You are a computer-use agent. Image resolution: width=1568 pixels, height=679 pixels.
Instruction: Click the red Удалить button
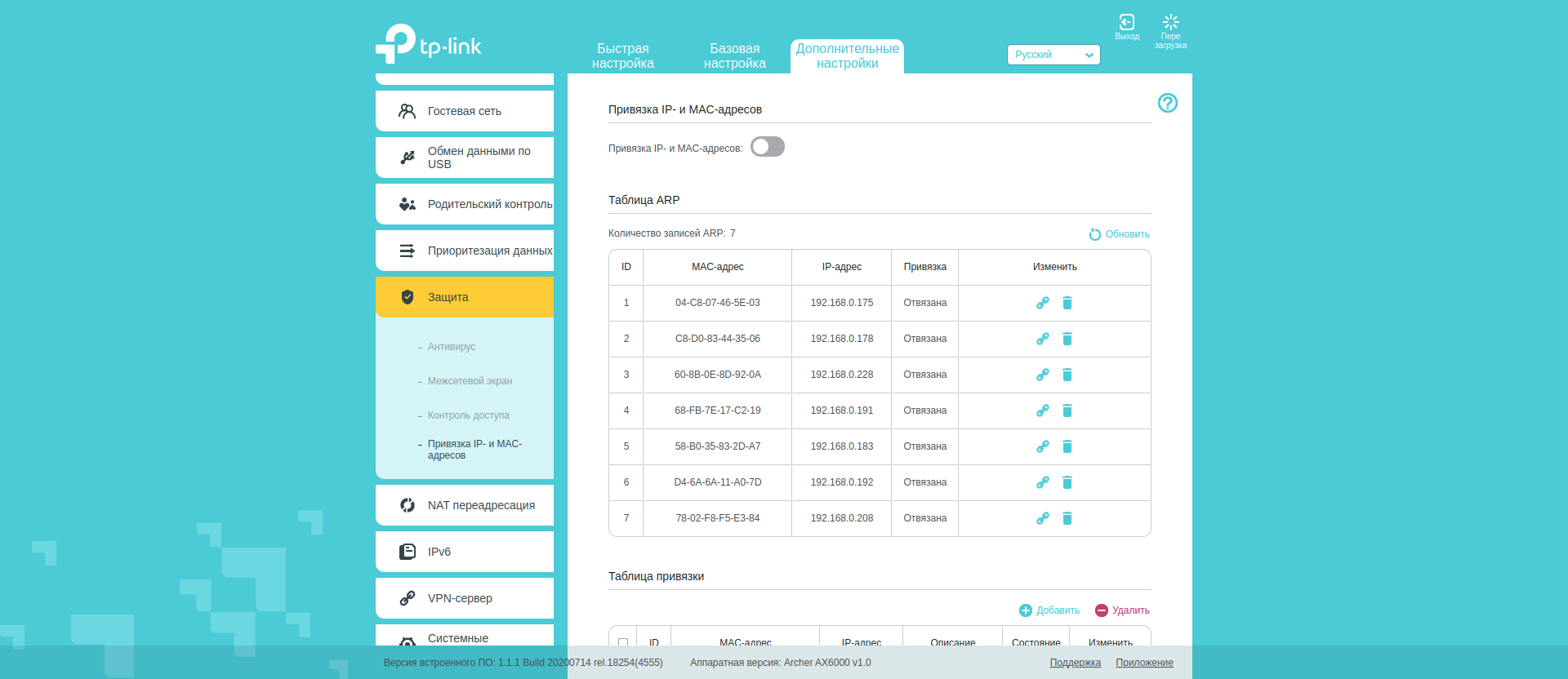pos(1122,610)
